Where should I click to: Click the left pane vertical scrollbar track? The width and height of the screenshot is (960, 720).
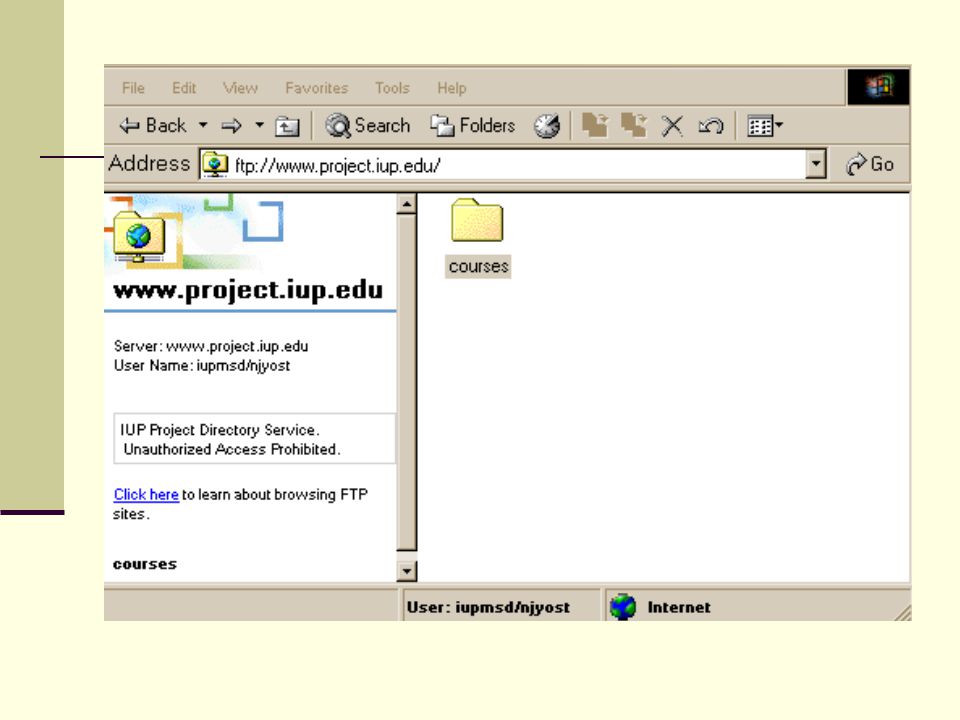[407, 556]
